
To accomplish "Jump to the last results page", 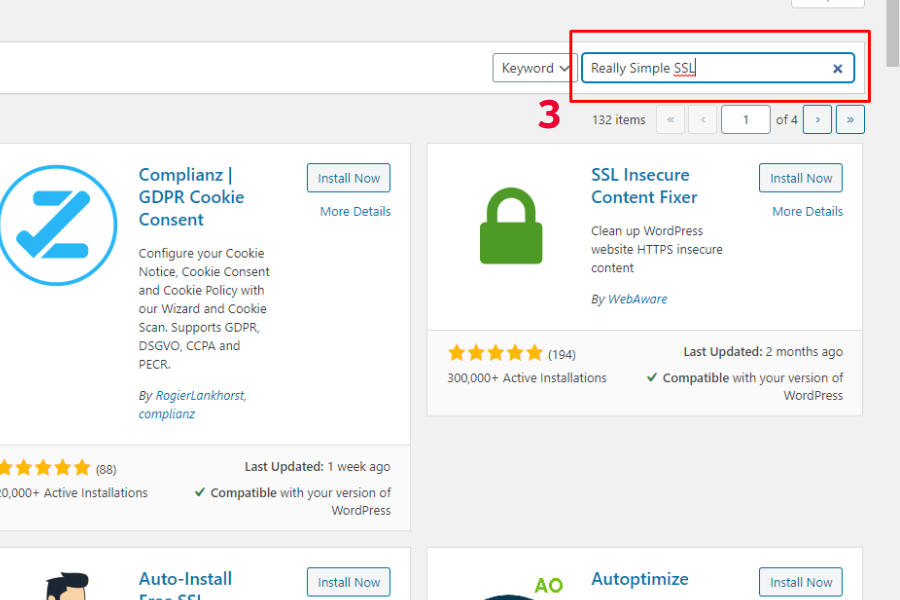I will click(850, 120).
